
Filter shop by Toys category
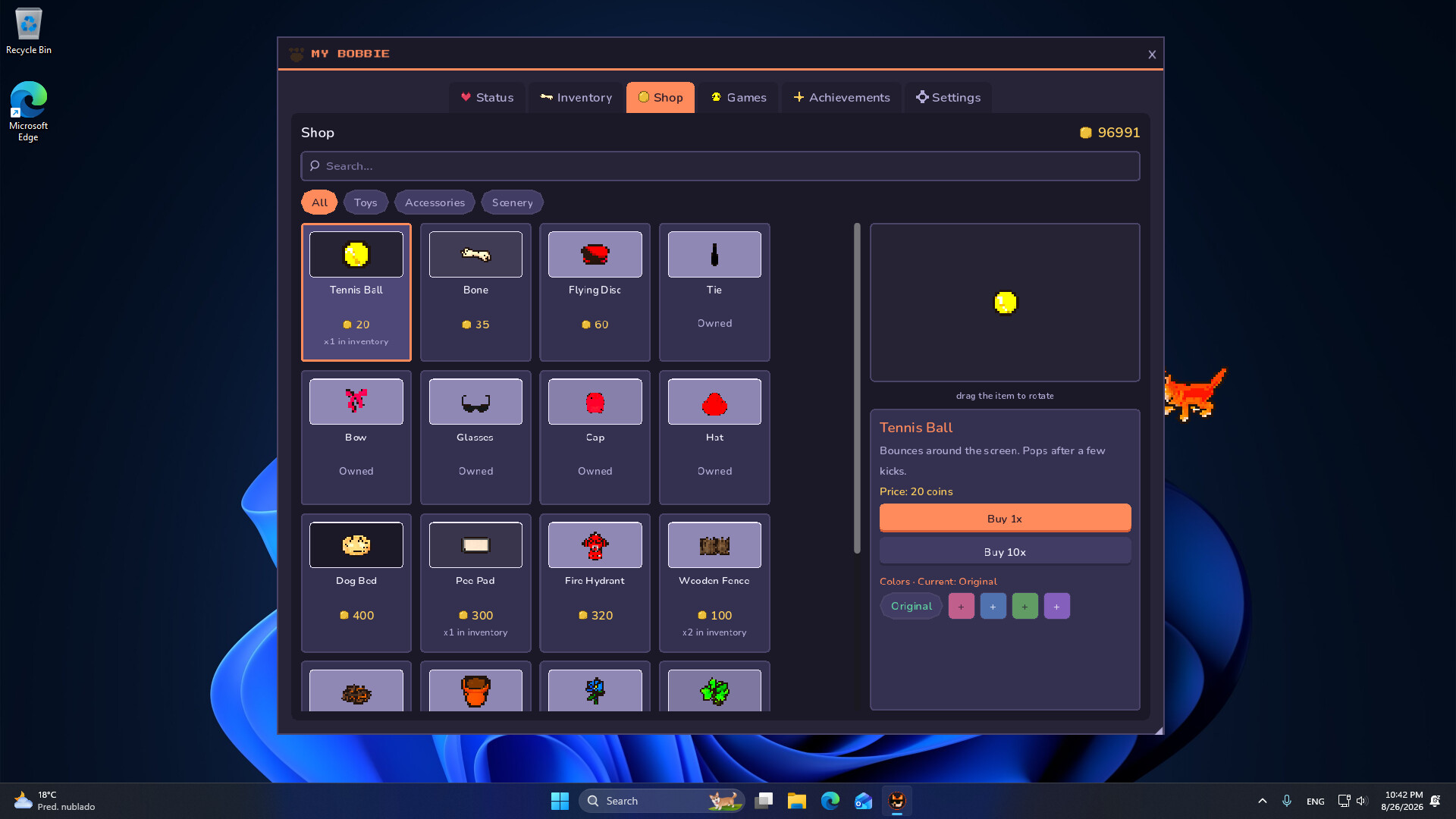366,202
